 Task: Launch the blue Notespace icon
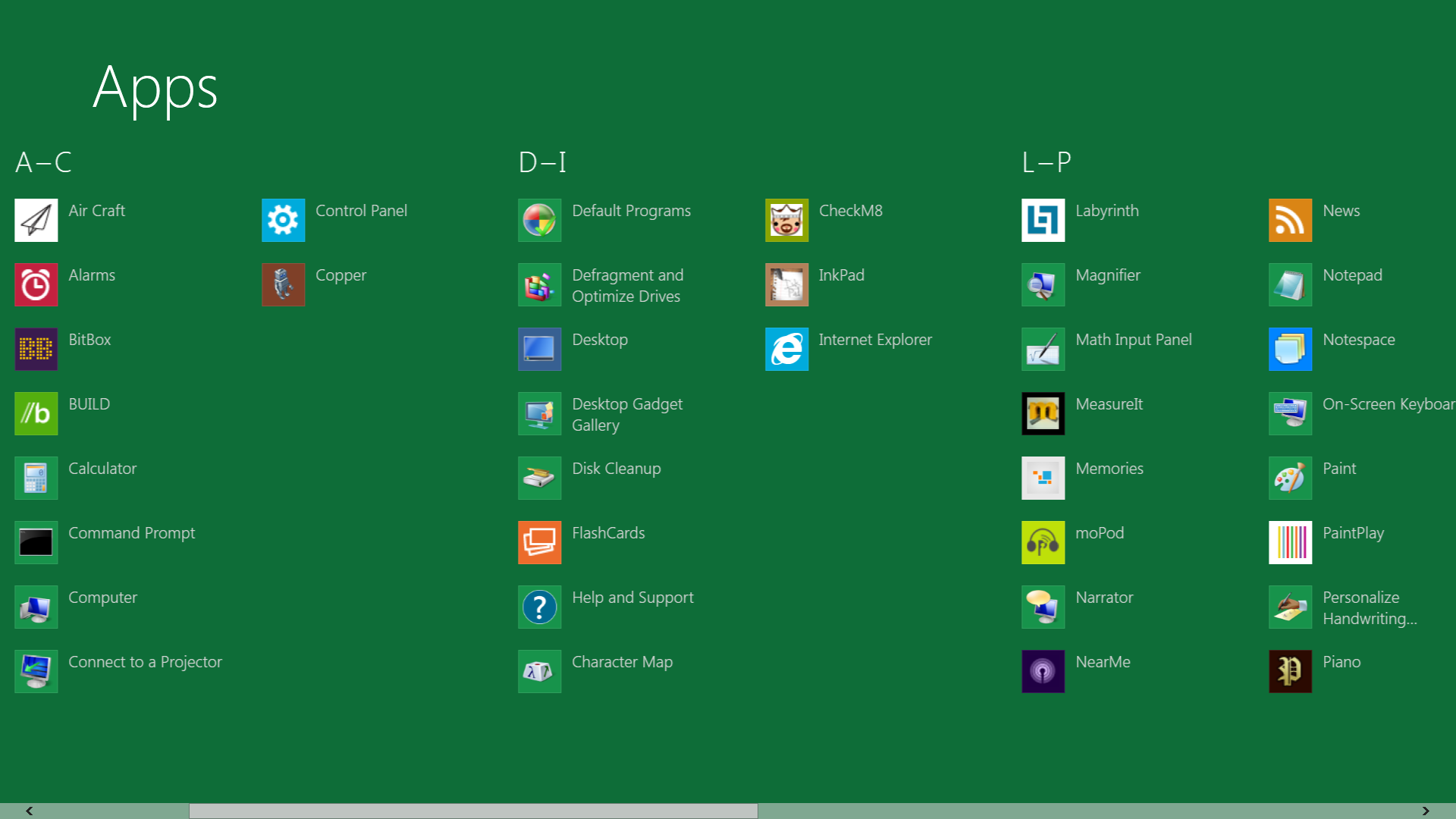(x=1291, y=349)
